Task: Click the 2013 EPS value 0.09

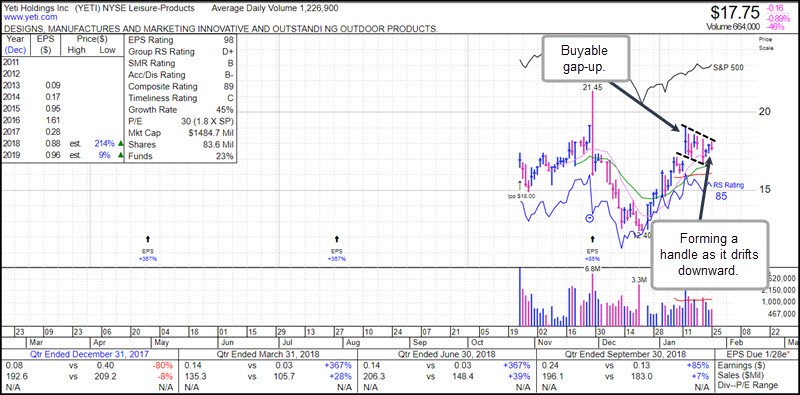Action: coord(52,85)
